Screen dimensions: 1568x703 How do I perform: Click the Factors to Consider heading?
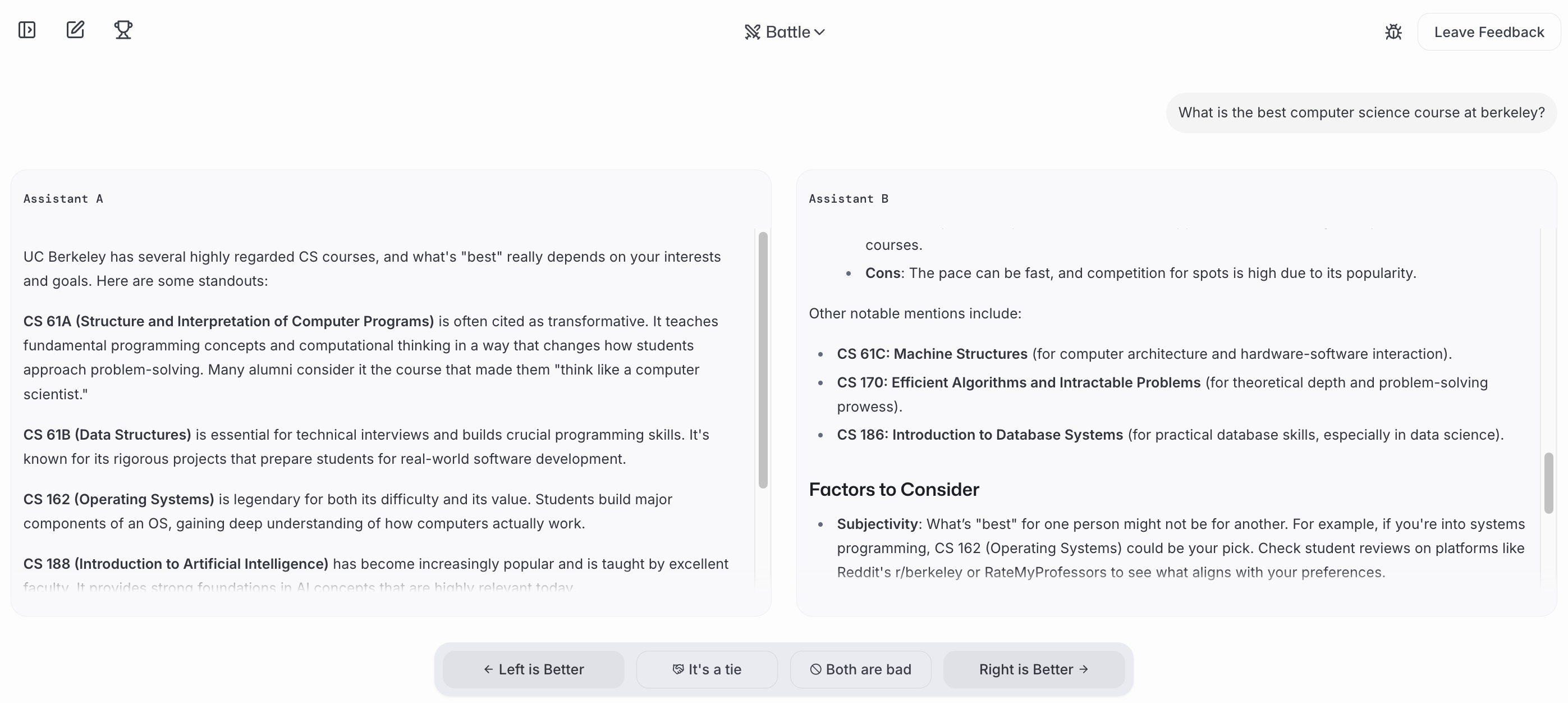[893, 490]
